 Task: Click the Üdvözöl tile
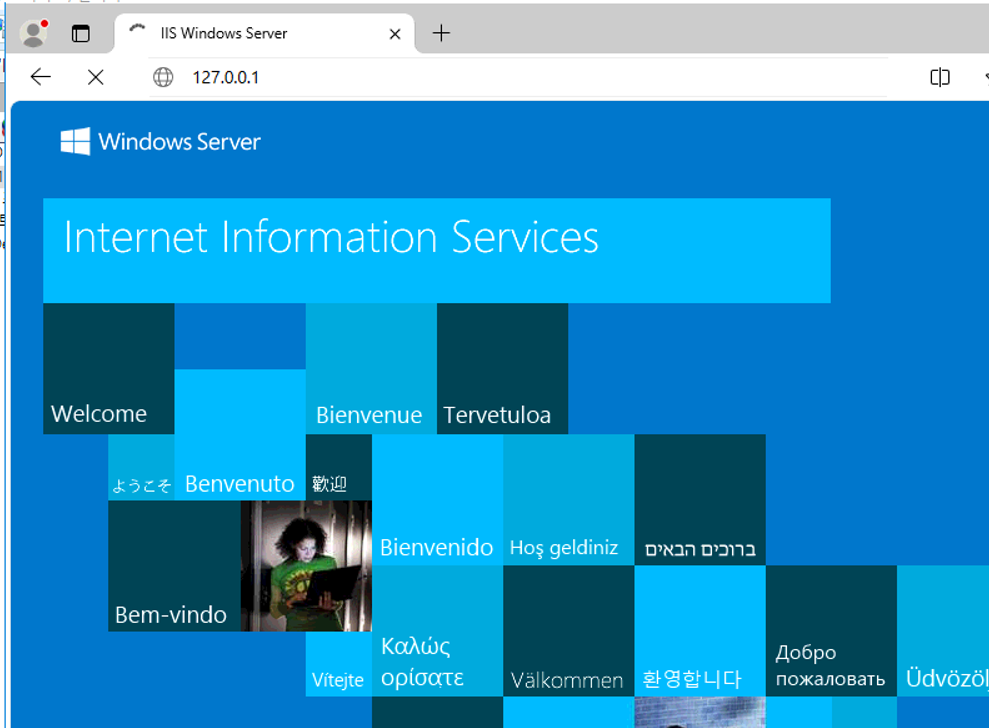pyautogui.click(x=942, y=631)
